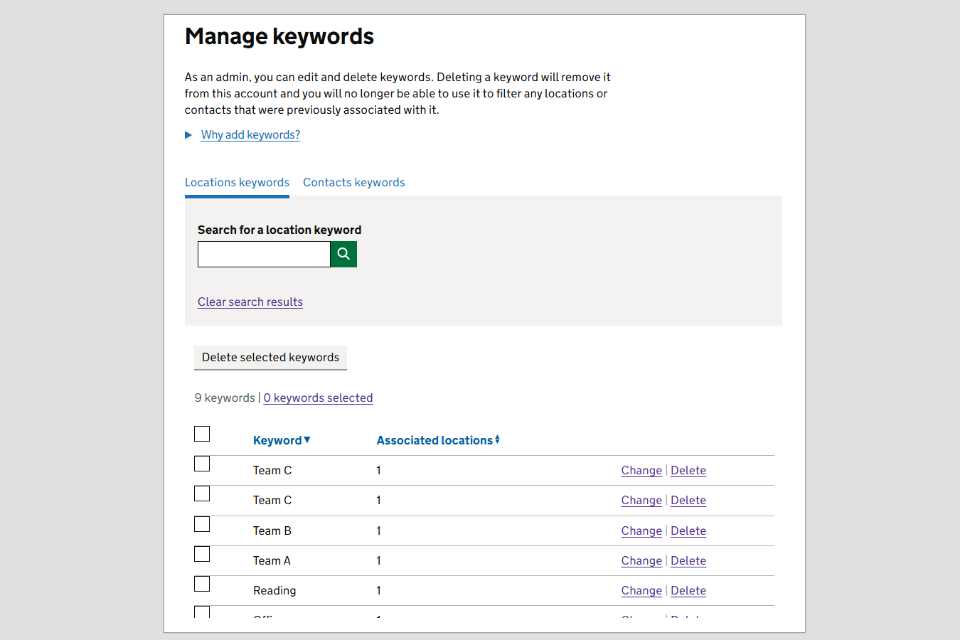Click Clear search results link
Screen dimensions: 960x640
250,302
